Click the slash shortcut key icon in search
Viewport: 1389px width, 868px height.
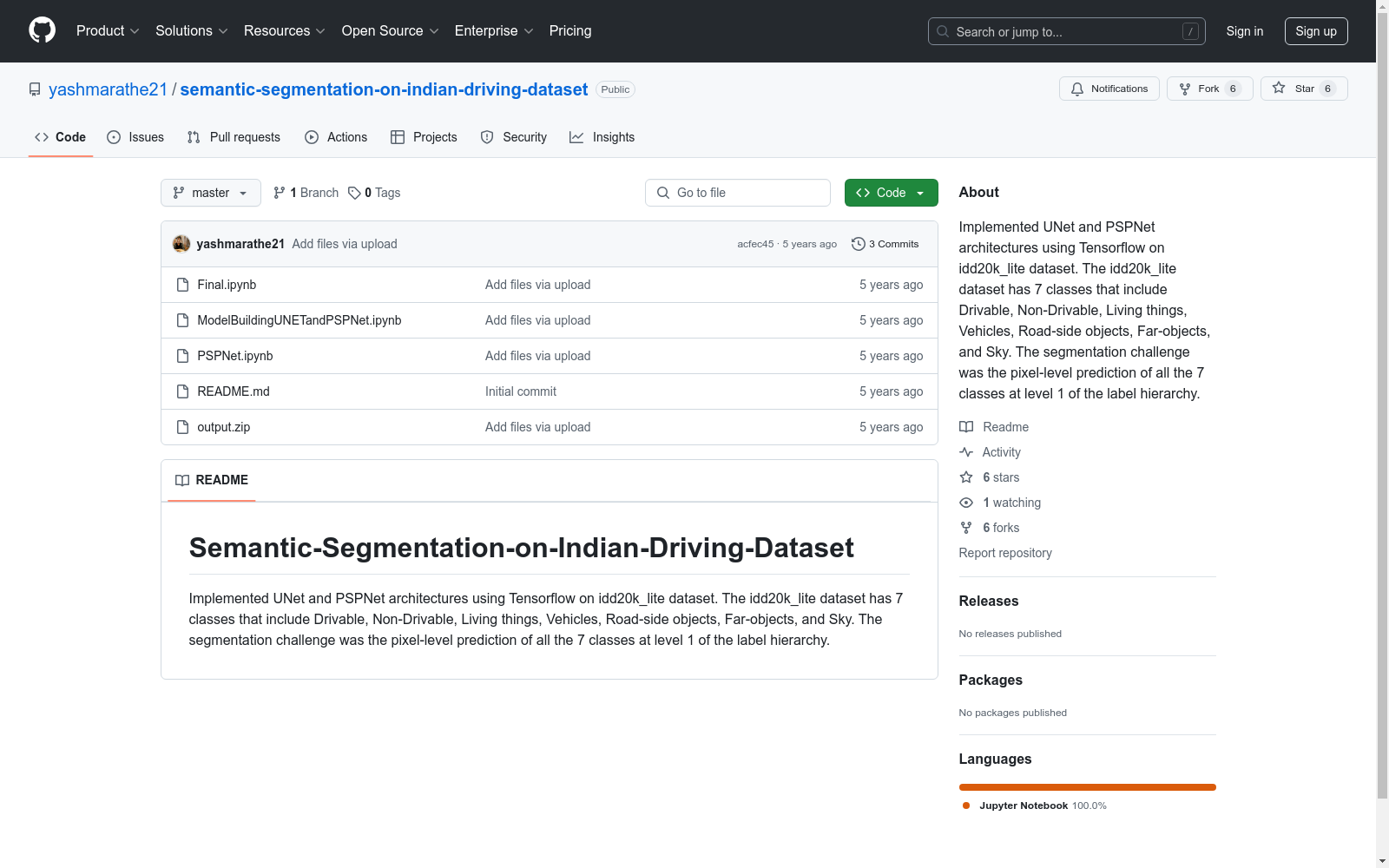[1190, 31]
